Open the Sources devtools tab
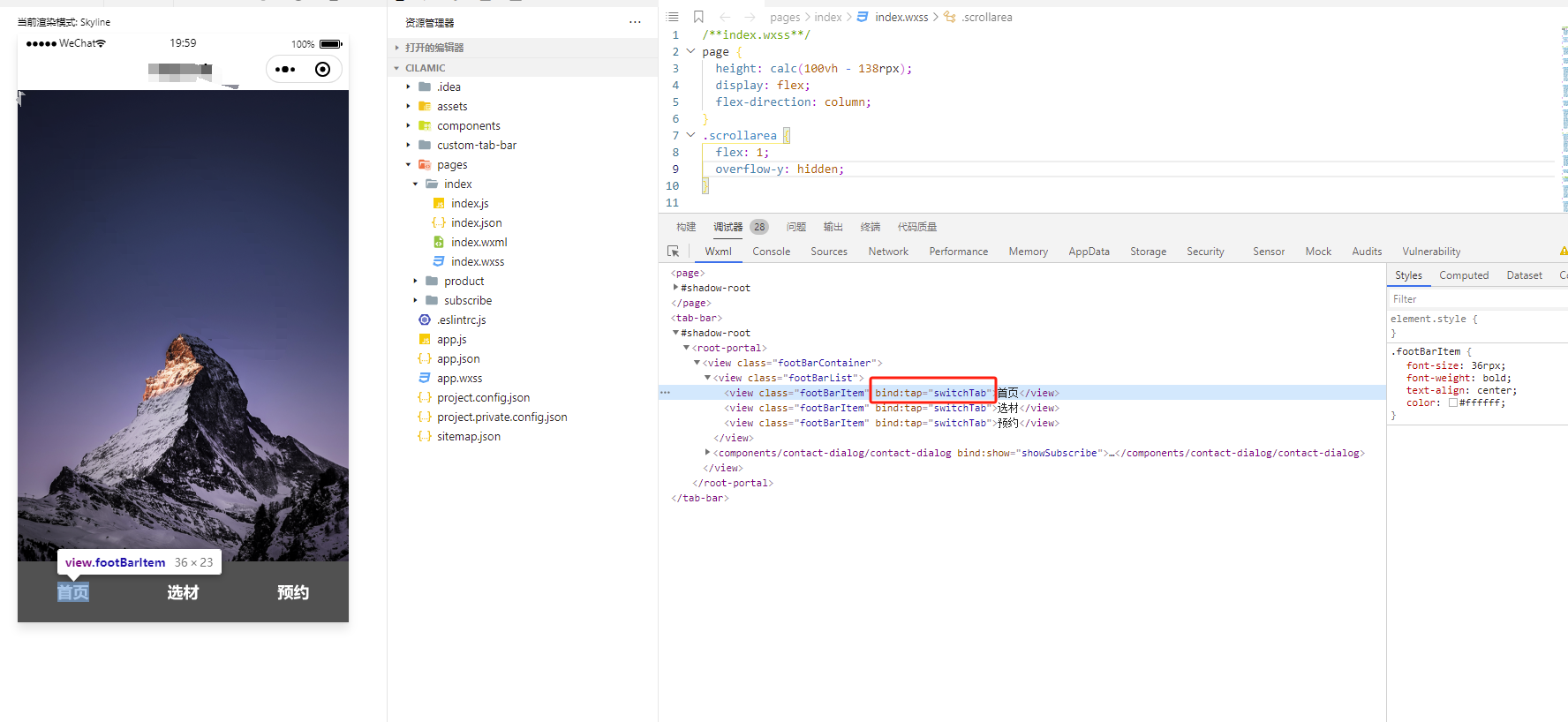The image size is (1568, 722). point(829,252)
